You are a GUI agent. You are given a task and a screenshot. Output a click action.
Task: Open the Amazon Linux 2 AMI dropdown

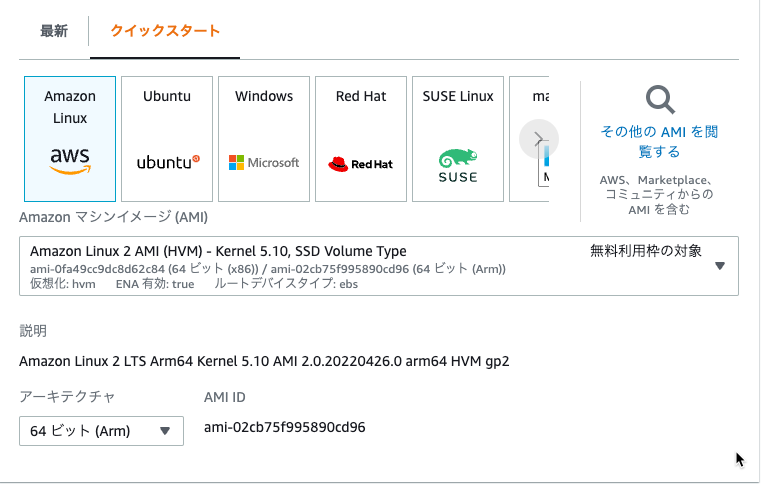click(379, 266)
